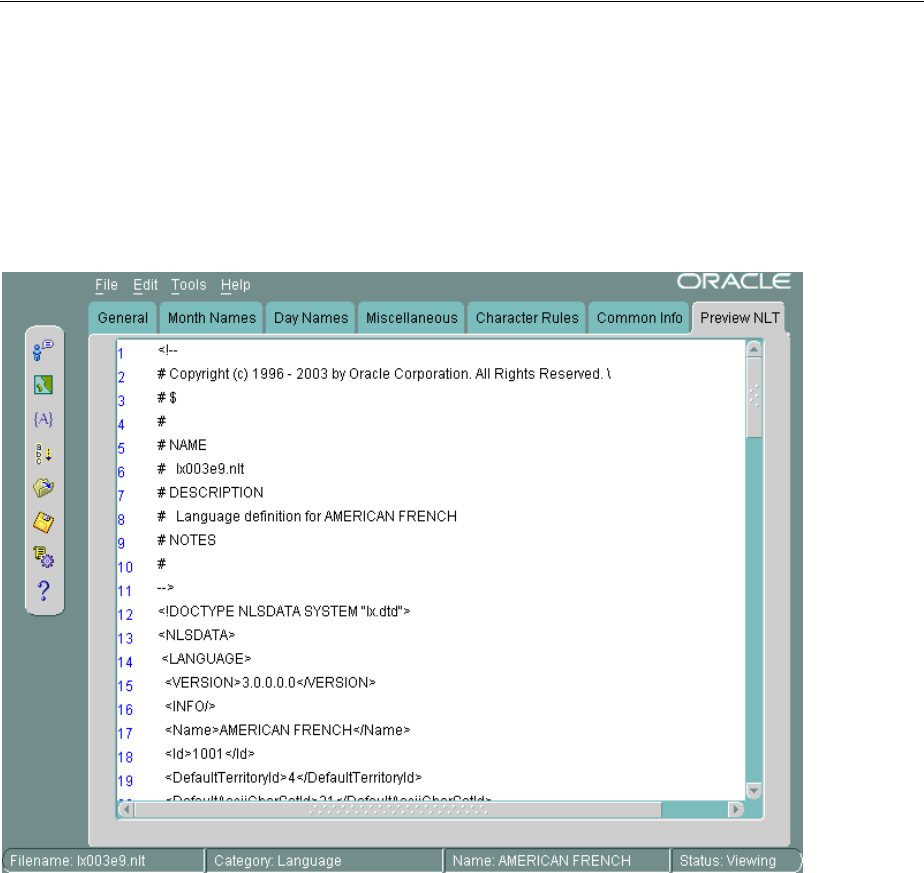Open the File menu

point(107,285)
